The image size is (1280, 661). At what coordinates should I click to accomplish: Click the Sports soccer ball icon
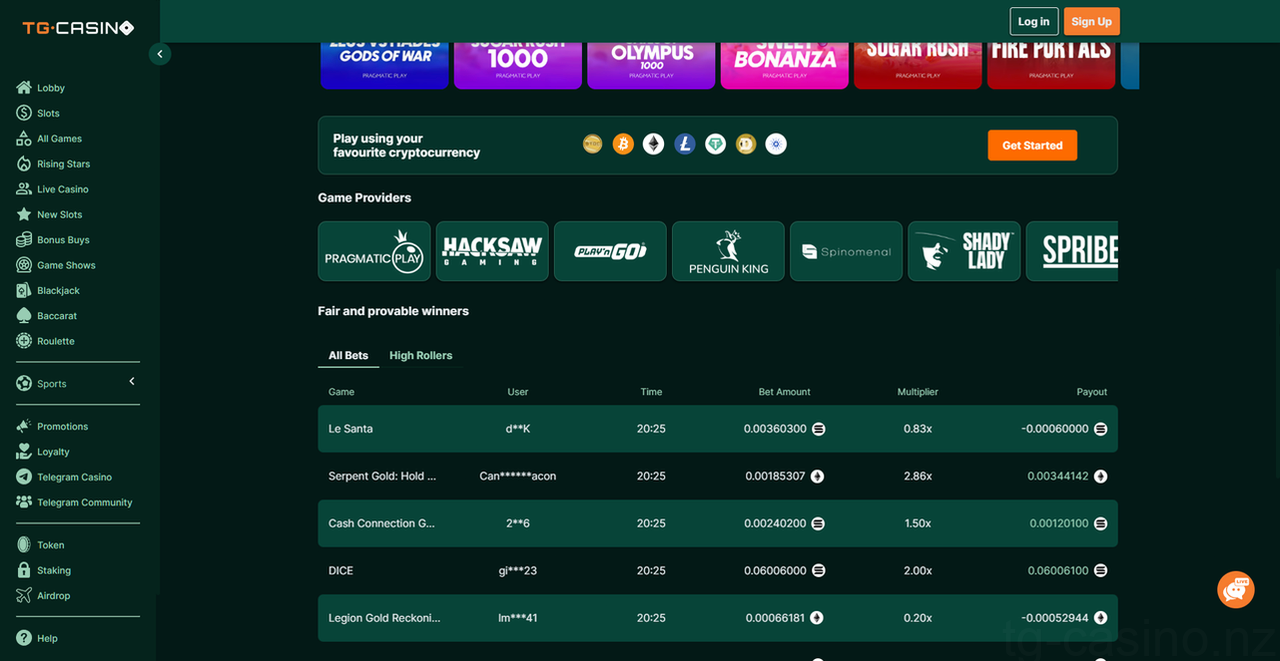(24, 383)
